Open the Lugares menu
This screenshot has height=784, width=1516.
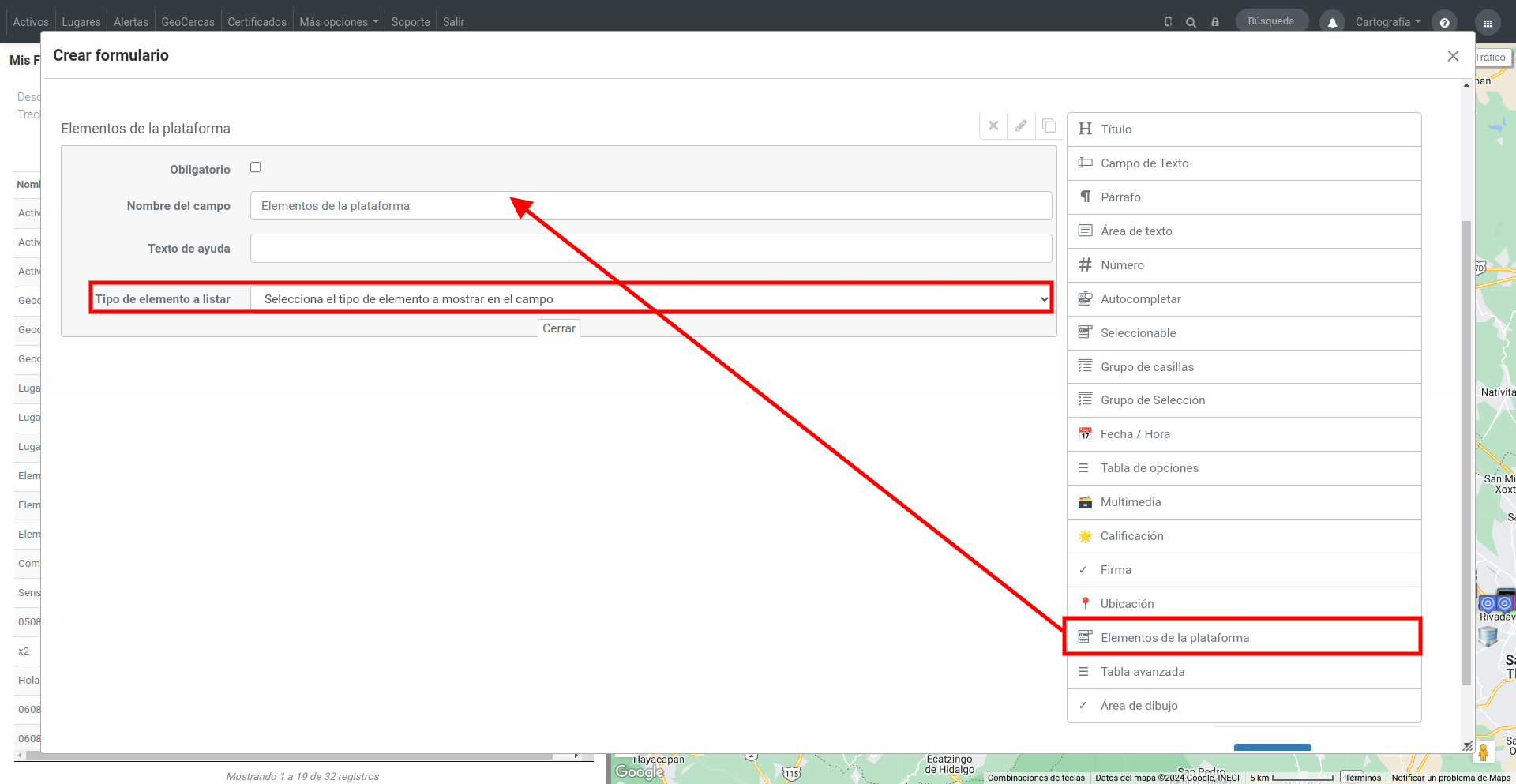tap(81, 22)
